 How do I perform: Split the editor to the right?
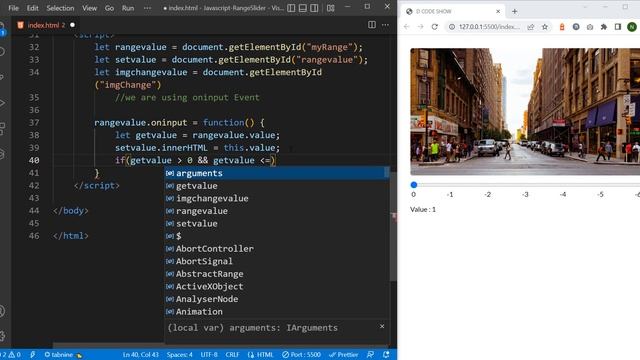point(372,25)
